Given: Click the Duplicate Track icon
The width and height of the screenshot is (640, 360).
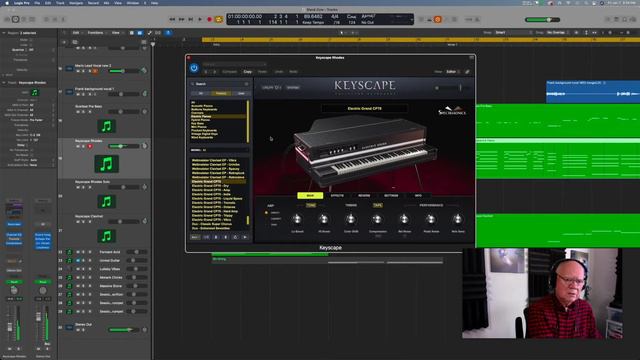Looking at the screenshot, I should coord(75,42).
